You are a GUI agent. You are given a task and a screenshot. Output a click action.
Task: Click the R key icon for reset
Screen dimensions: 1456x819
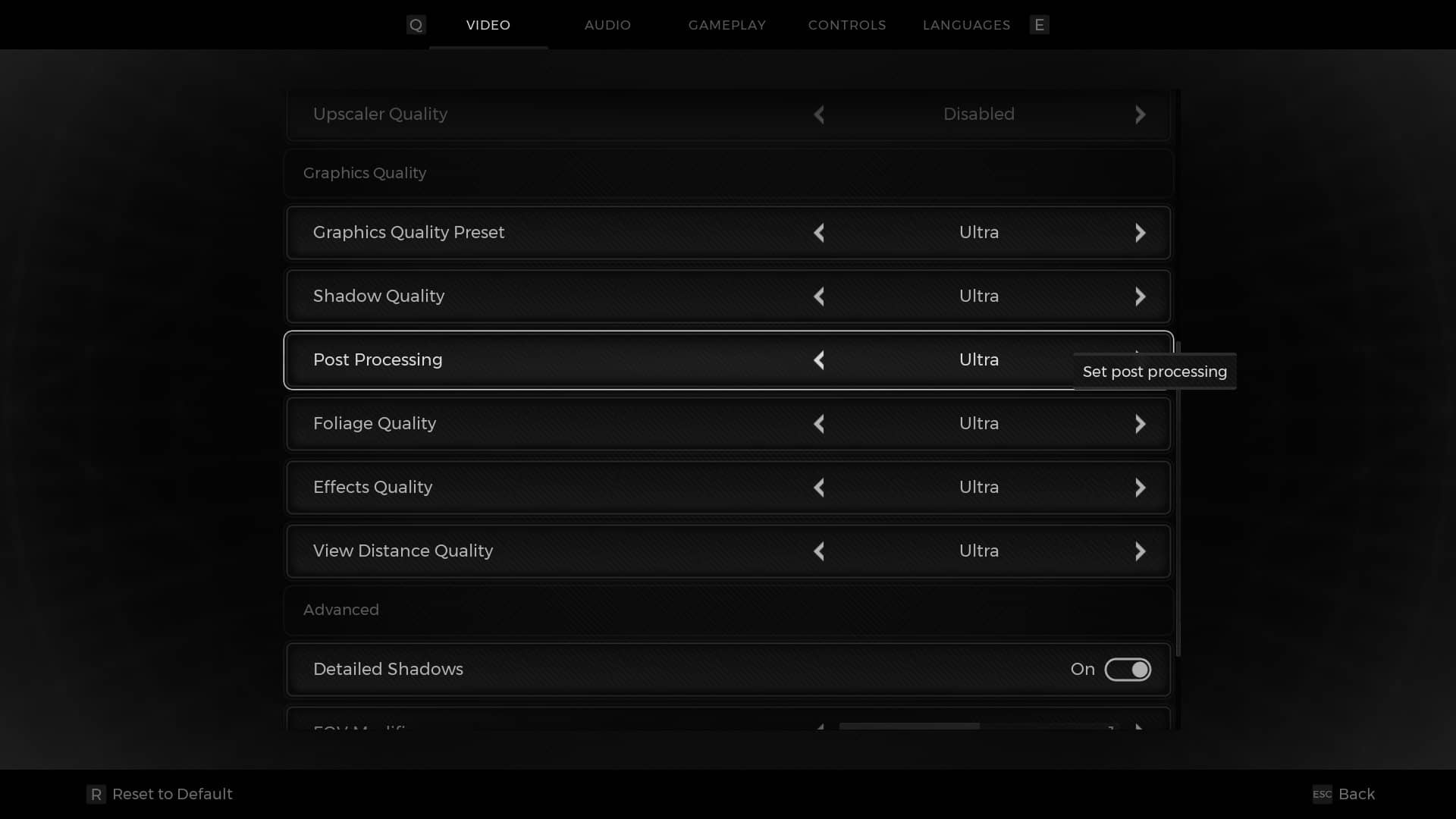point(96,794)
